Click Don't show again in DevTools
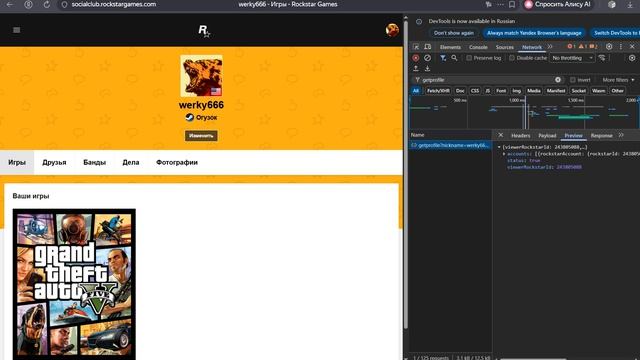This screenshot has height=360, width=640. [x=453, y=33]
